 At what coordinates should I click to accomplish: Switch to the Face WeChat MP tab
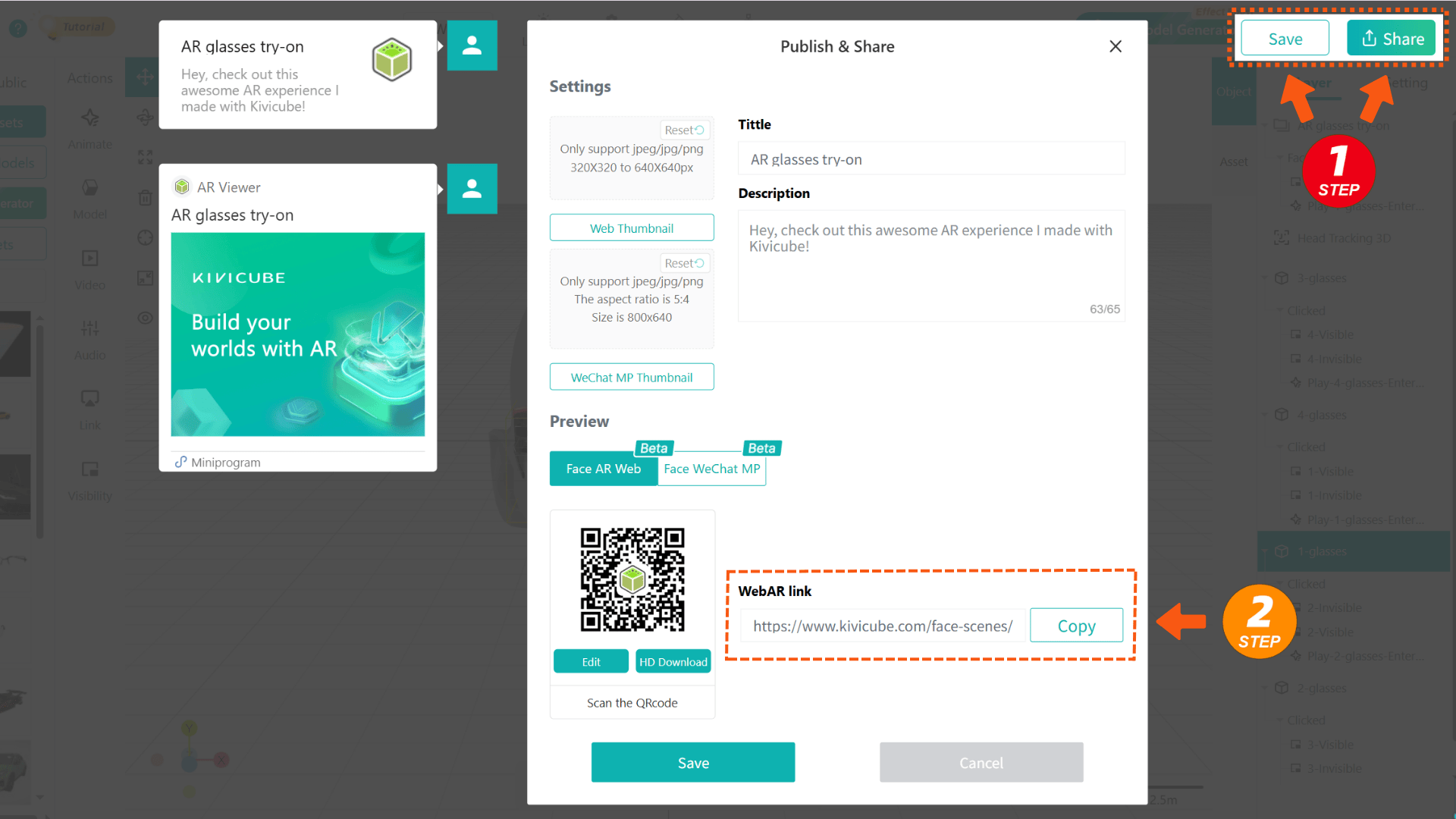[x=711, y=469]
